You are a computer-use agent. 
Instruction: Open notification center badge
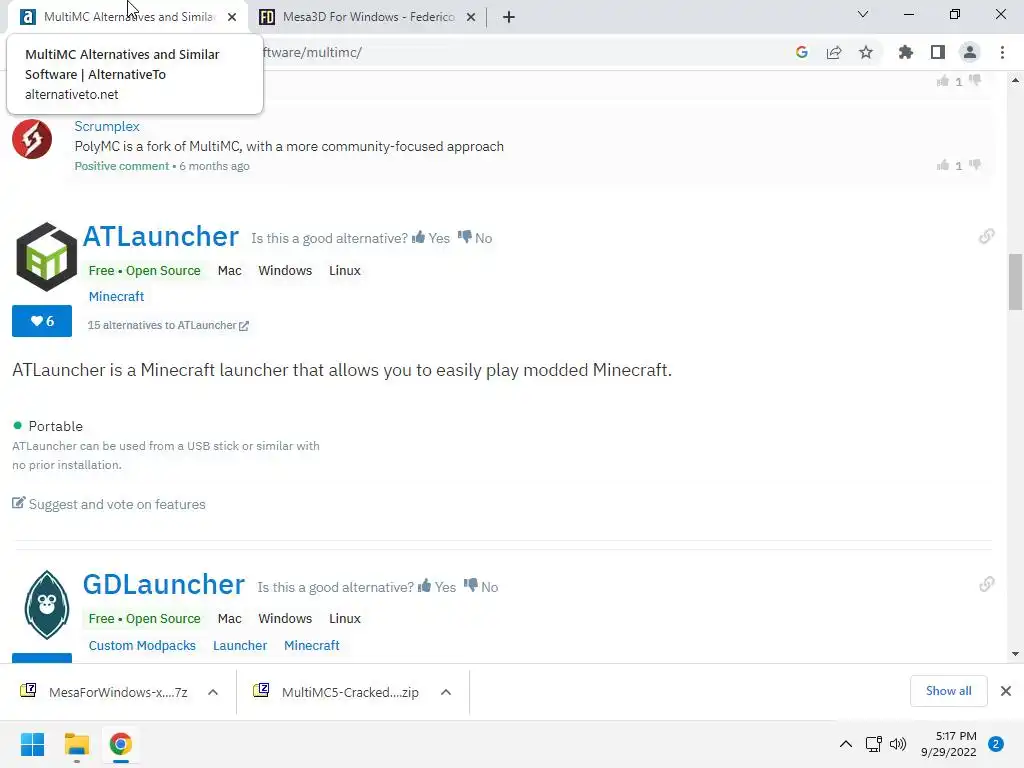pyautogui.click(x=996, y=744)
